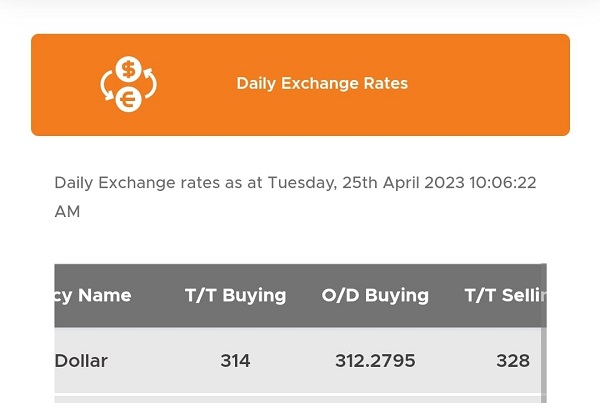Click the 328 T/T Selling value
600x403 pixels.
pos(513,361)
